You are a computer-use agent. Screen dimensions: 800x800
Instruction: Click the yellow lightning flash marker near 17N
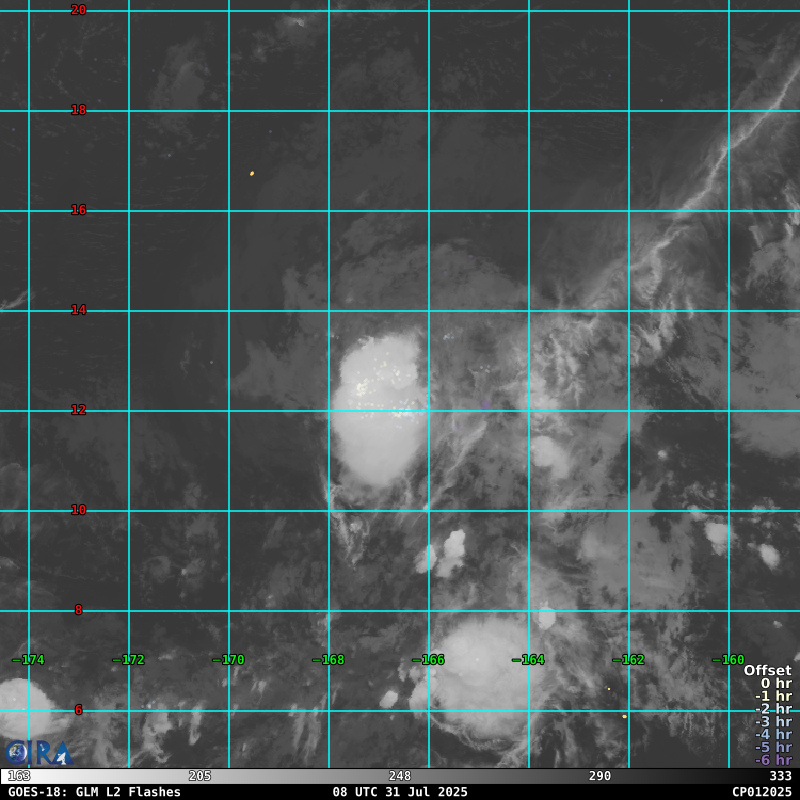pos(252,174)
